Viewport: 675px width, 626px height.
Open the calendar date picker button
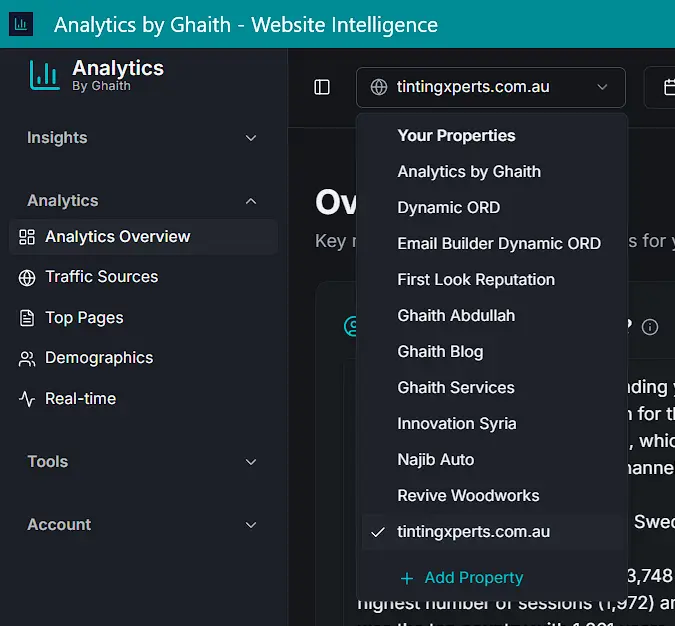pos(664,87)
